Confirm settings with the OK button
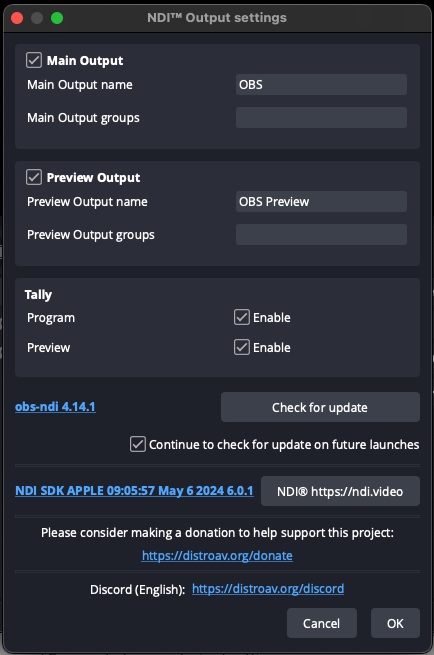The width and height of the screenshot is (434, 655). pyautogui.click(x=395, y=623)
